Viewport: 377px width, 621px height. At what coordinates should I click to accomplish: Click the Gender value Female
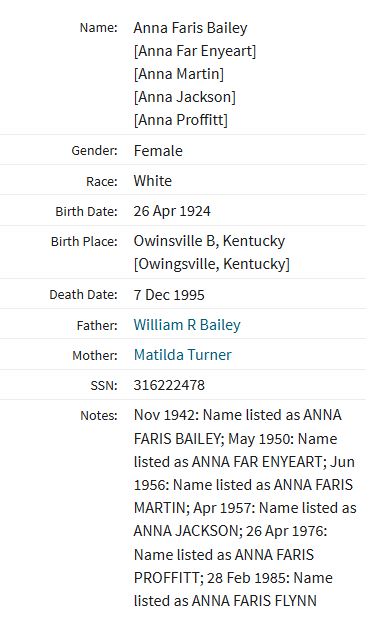(158, 150)
